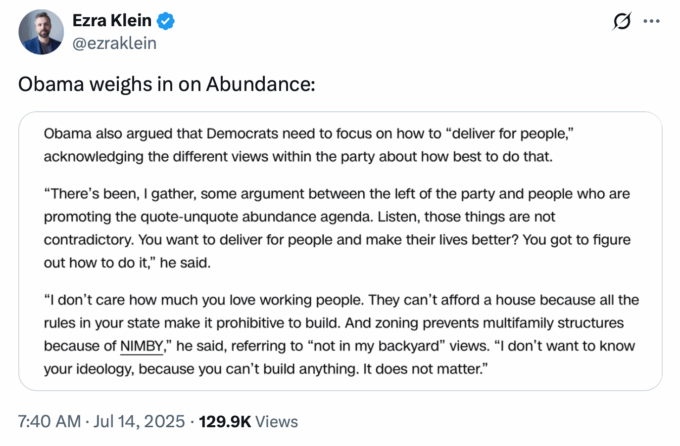Click the 129.9K view count number
Image resolution: width=680 pixels, height=446 pixels.
[x=225, y=421]
